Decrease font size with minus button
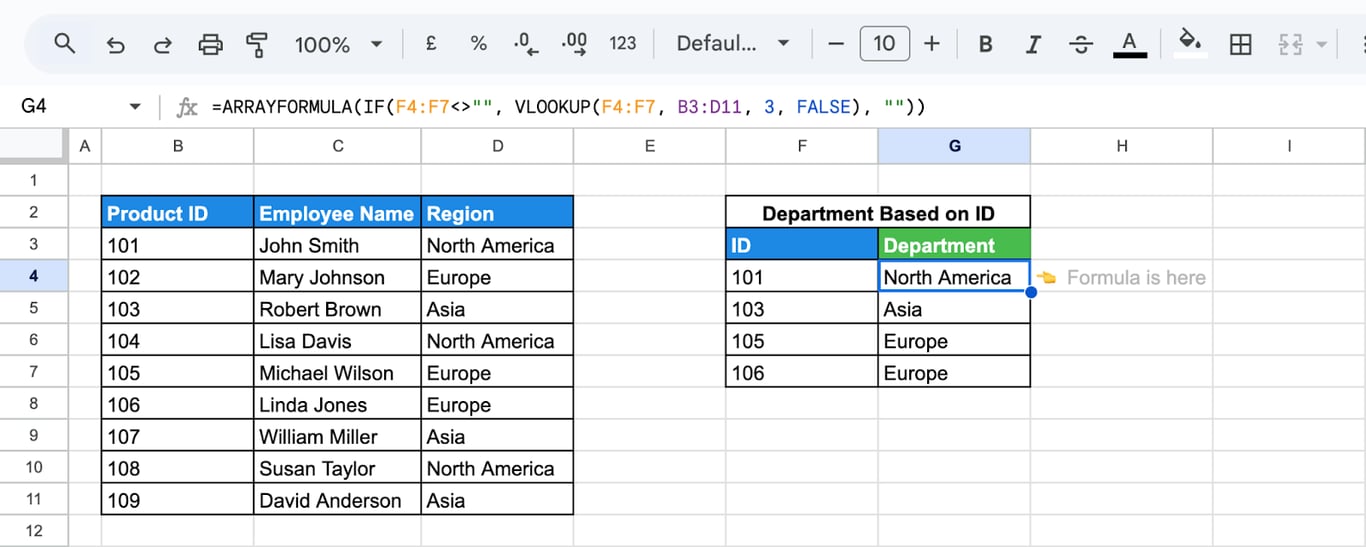Image resolution: width=1366 pixels, height=547 pixels. [x=837, y=44]
